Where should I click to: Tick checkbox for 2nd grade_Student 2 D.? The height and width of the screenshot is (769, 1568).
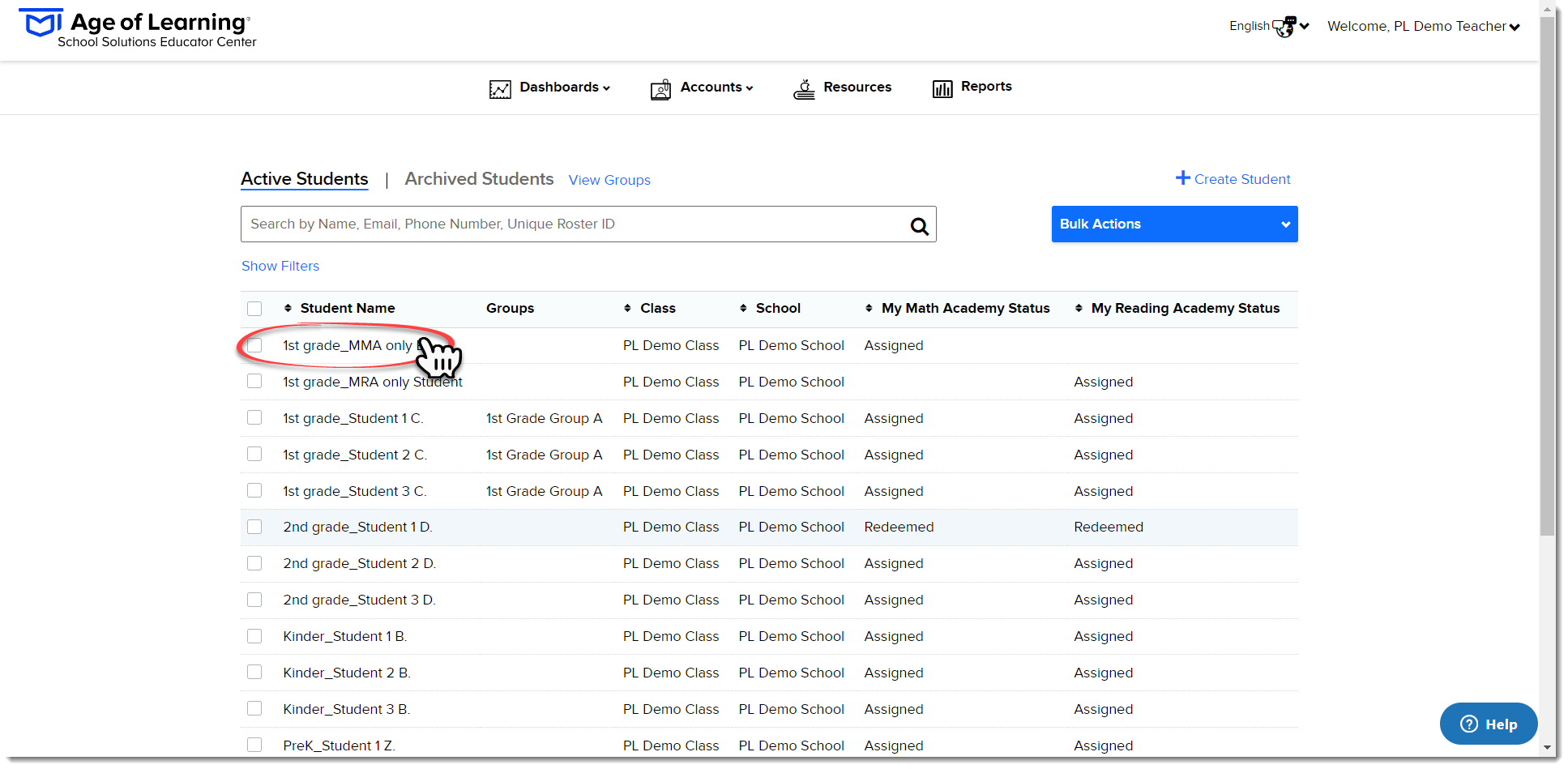(254, 563)
